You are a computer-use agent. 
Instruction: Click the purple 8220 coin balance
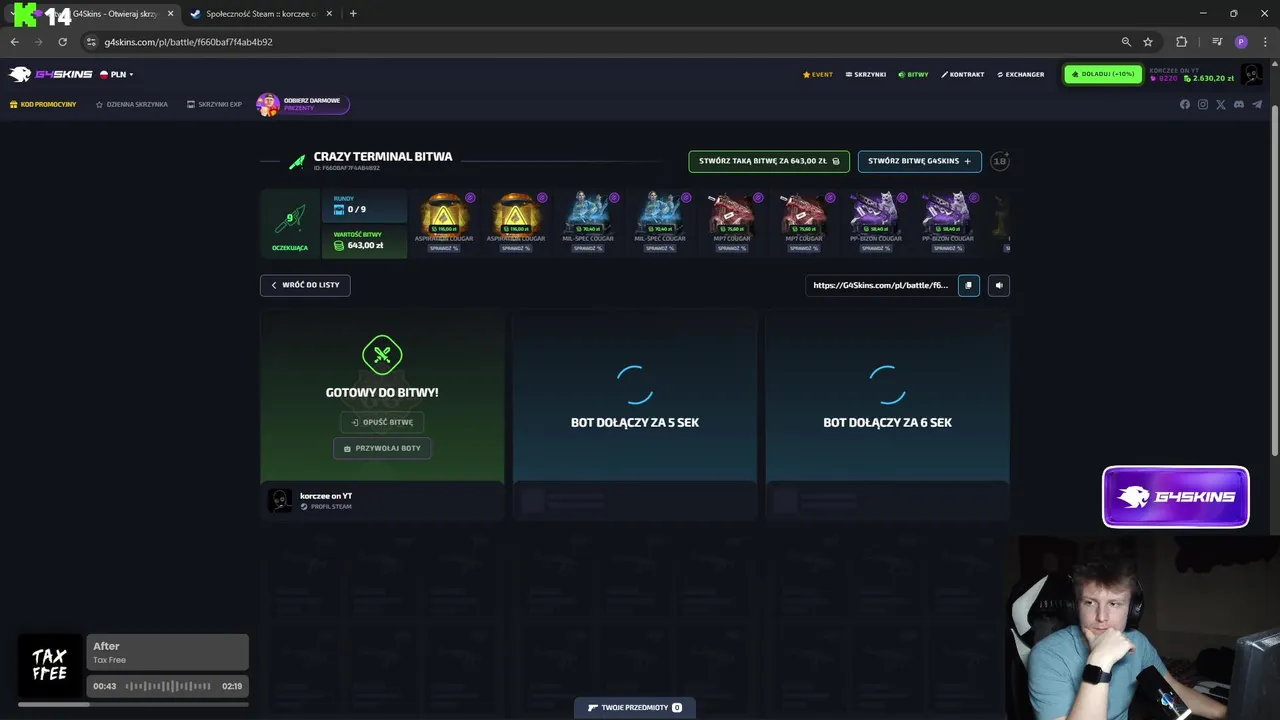coord(1164,78)
